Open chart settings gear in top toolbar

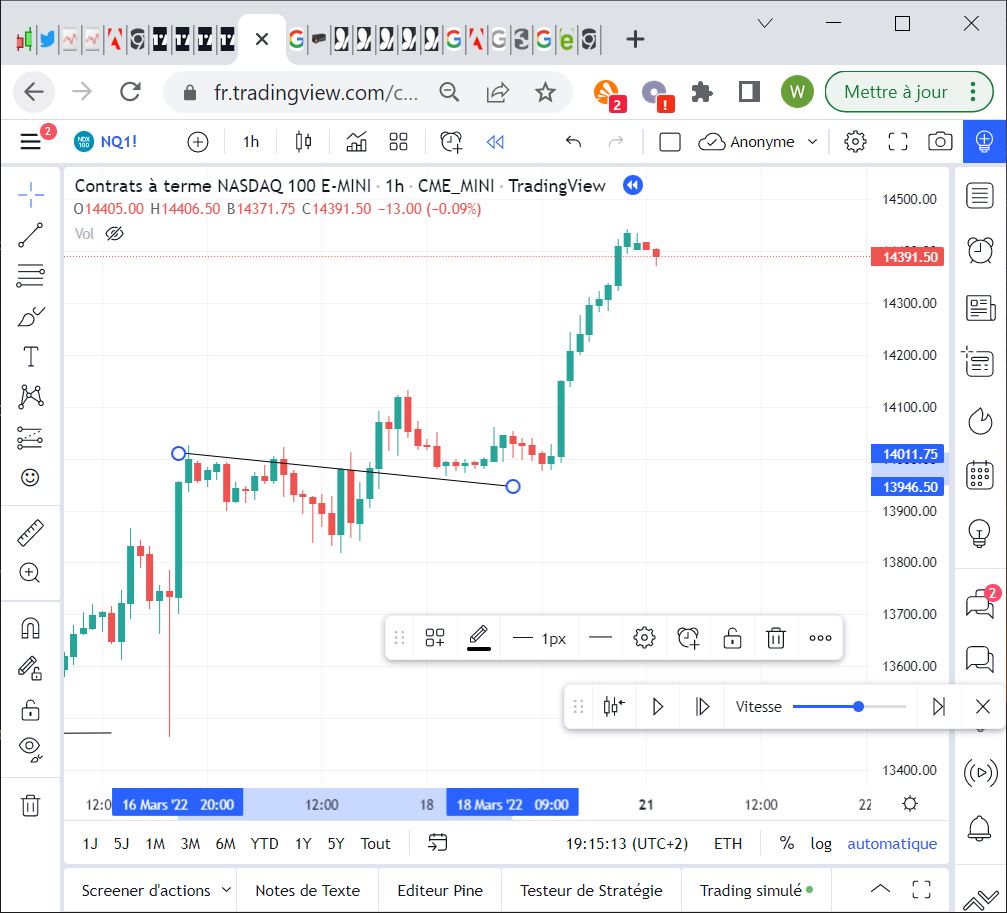855,142
